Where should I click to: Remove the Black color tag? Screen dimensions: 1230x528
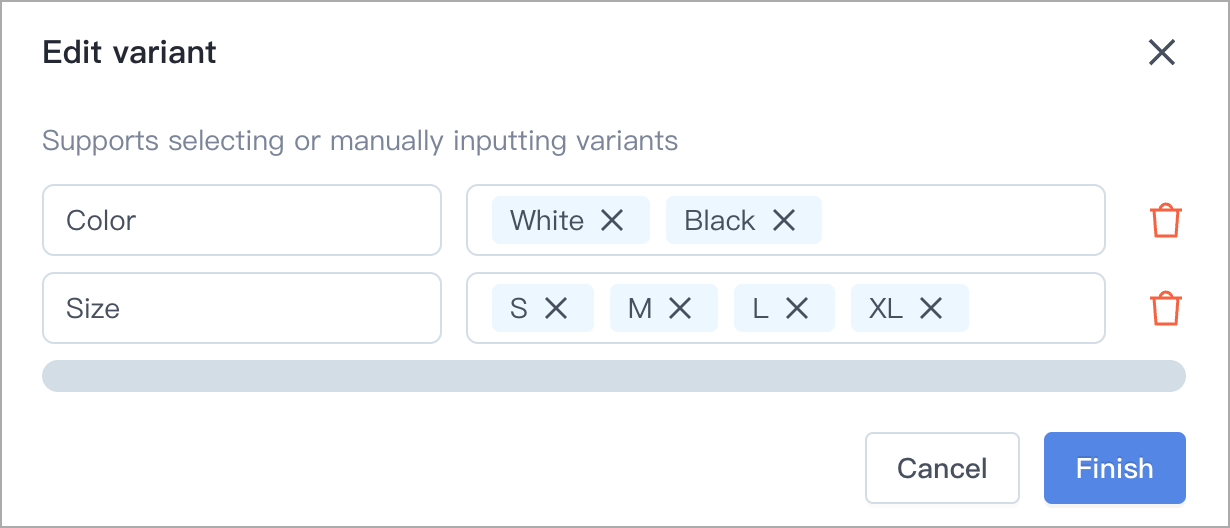784,220
